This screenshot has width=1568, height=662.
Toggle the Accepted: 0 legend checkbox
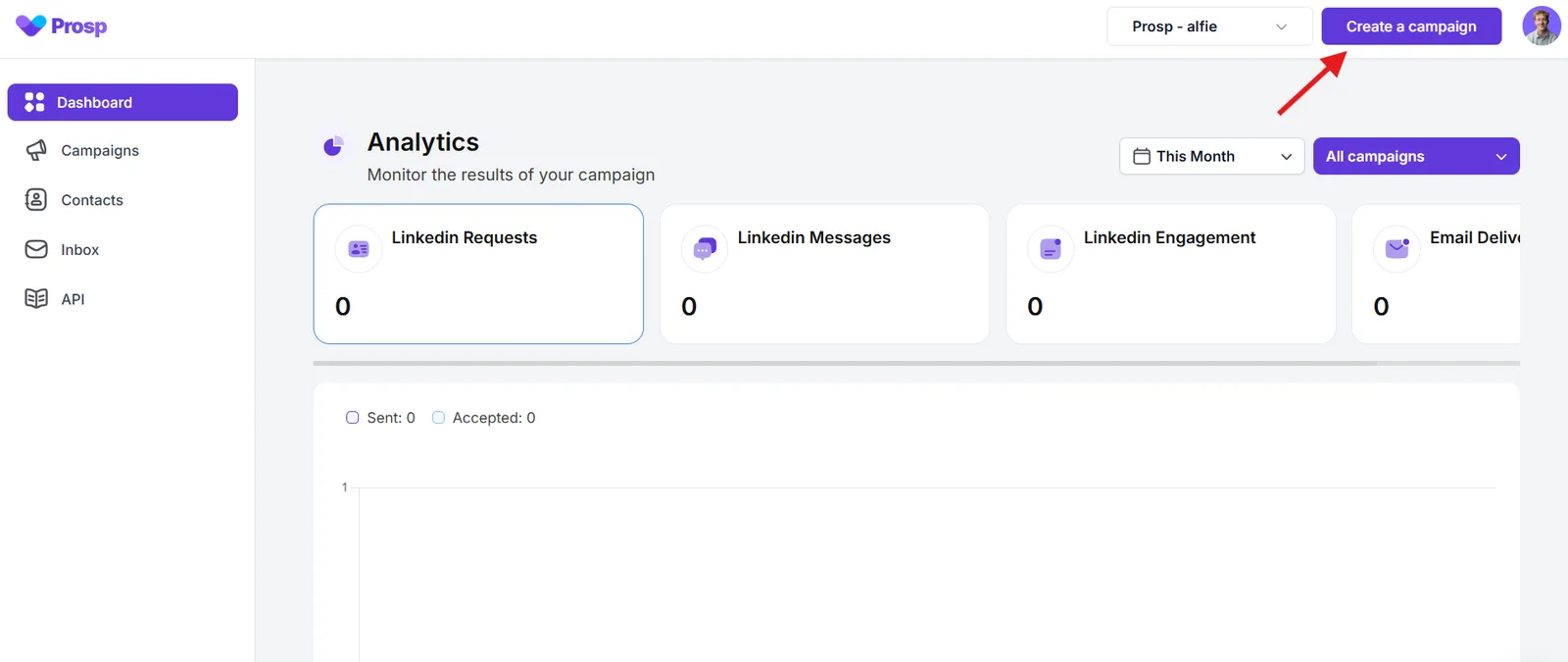[x=438, y=418]
